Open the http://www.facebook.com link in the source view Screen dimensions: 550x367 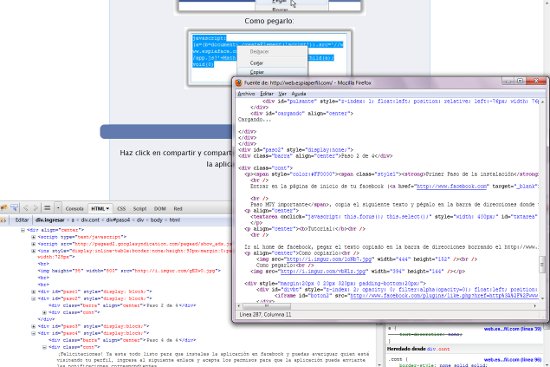click(452, 186)
